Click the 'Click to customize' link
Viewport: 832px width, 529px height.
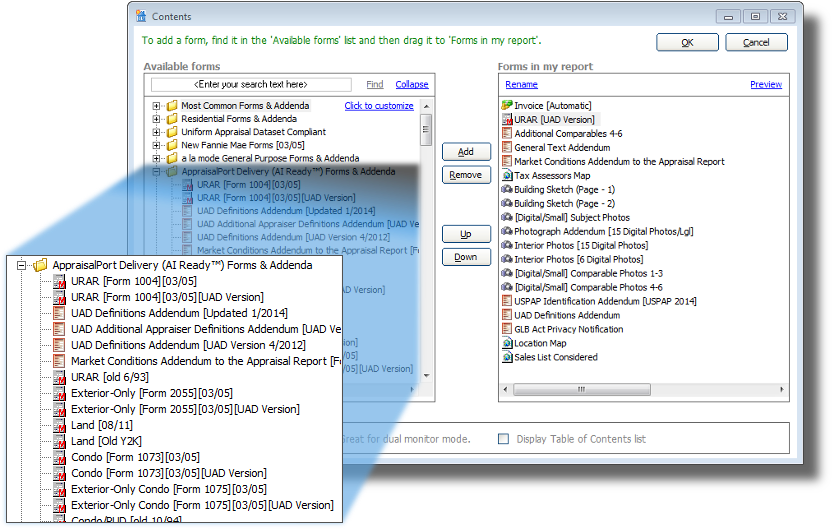379,106
